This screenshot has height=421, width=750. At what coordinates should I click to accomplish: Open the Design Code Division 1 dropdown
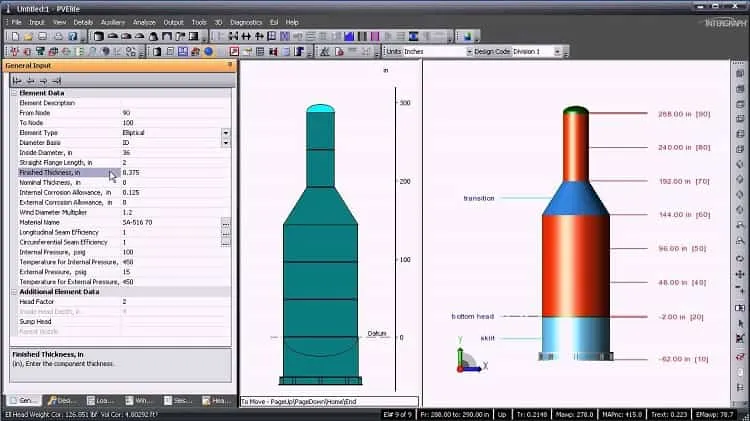pos(557,51)
